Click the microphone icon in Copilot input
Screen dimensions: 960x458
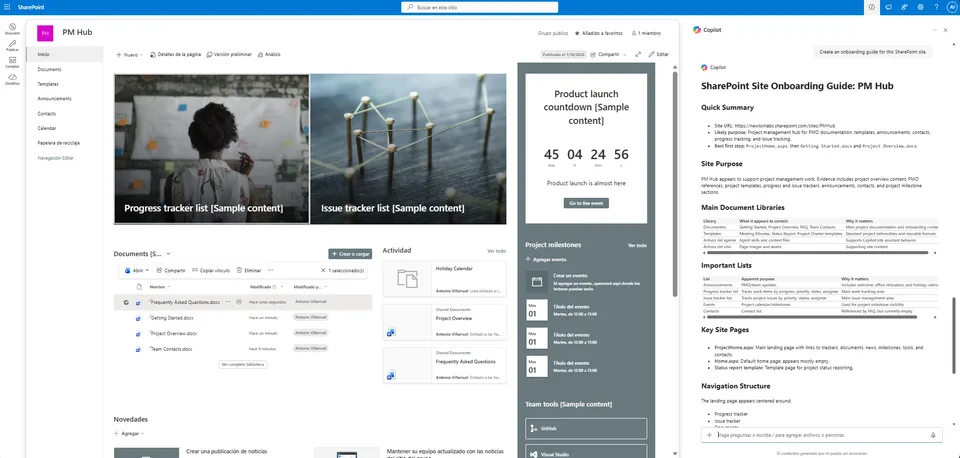(933, 435)
